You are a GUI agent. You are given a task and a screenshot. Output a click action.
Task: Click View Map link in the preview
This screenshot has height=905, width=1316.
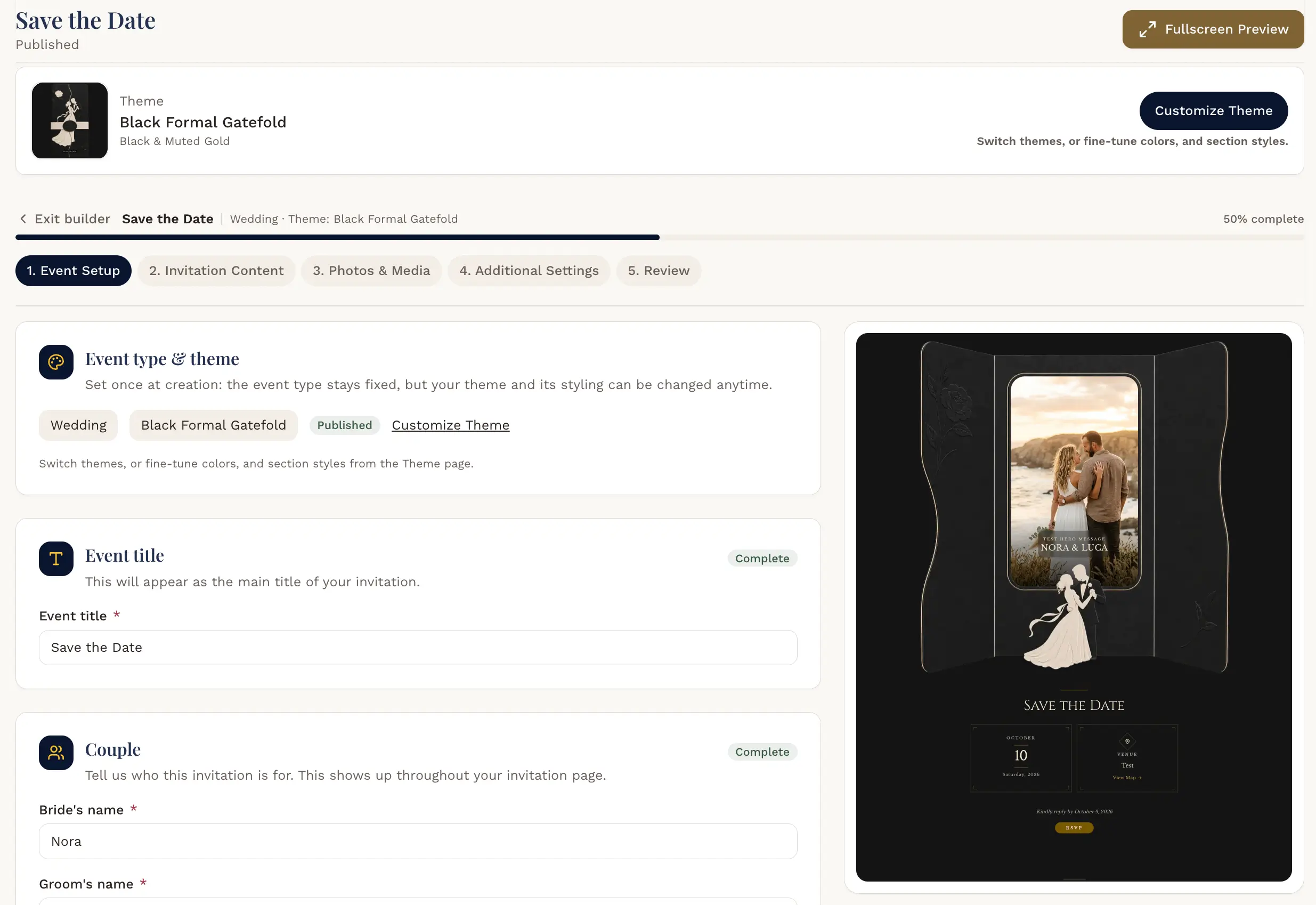pyautogui.click(x=1127, y=778)
